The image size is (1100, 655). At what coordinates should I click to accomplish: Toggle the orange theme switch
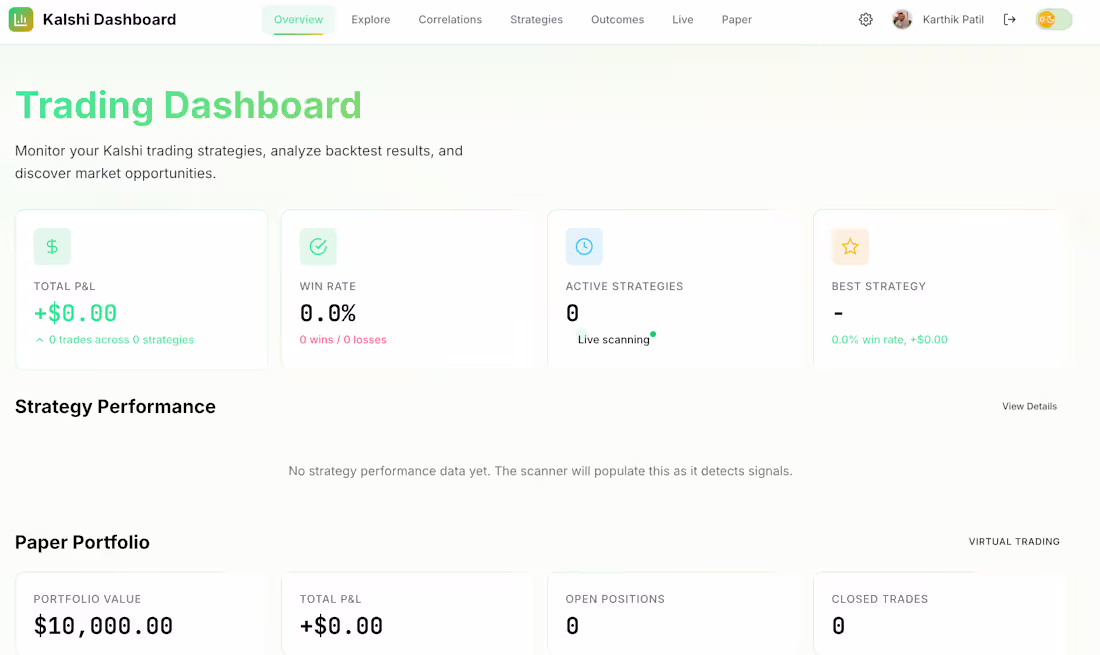(x=1054, y=20)
